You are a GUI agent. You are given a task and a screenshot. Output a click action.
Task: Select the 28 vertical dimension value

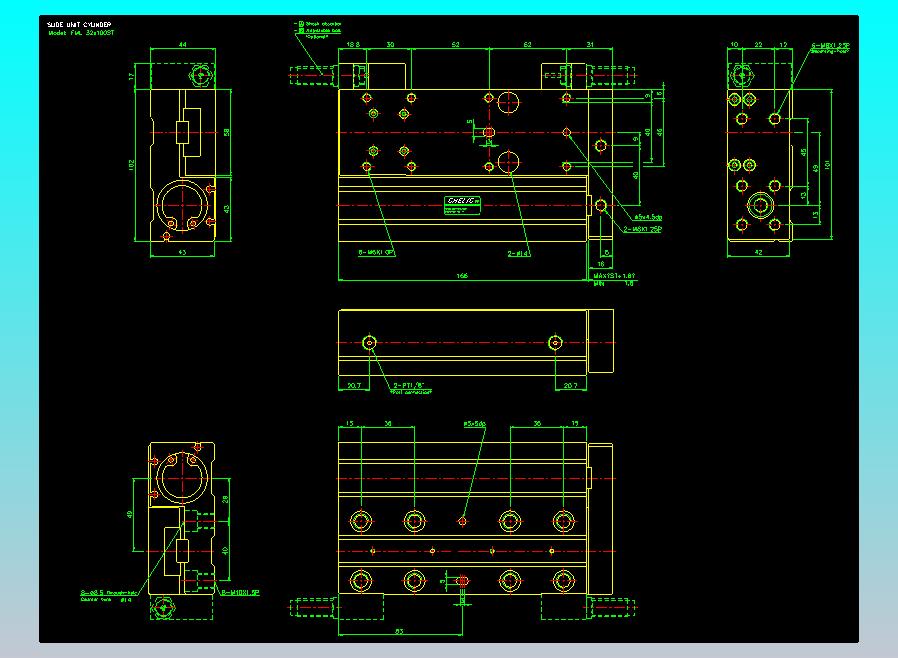(225, 499)
